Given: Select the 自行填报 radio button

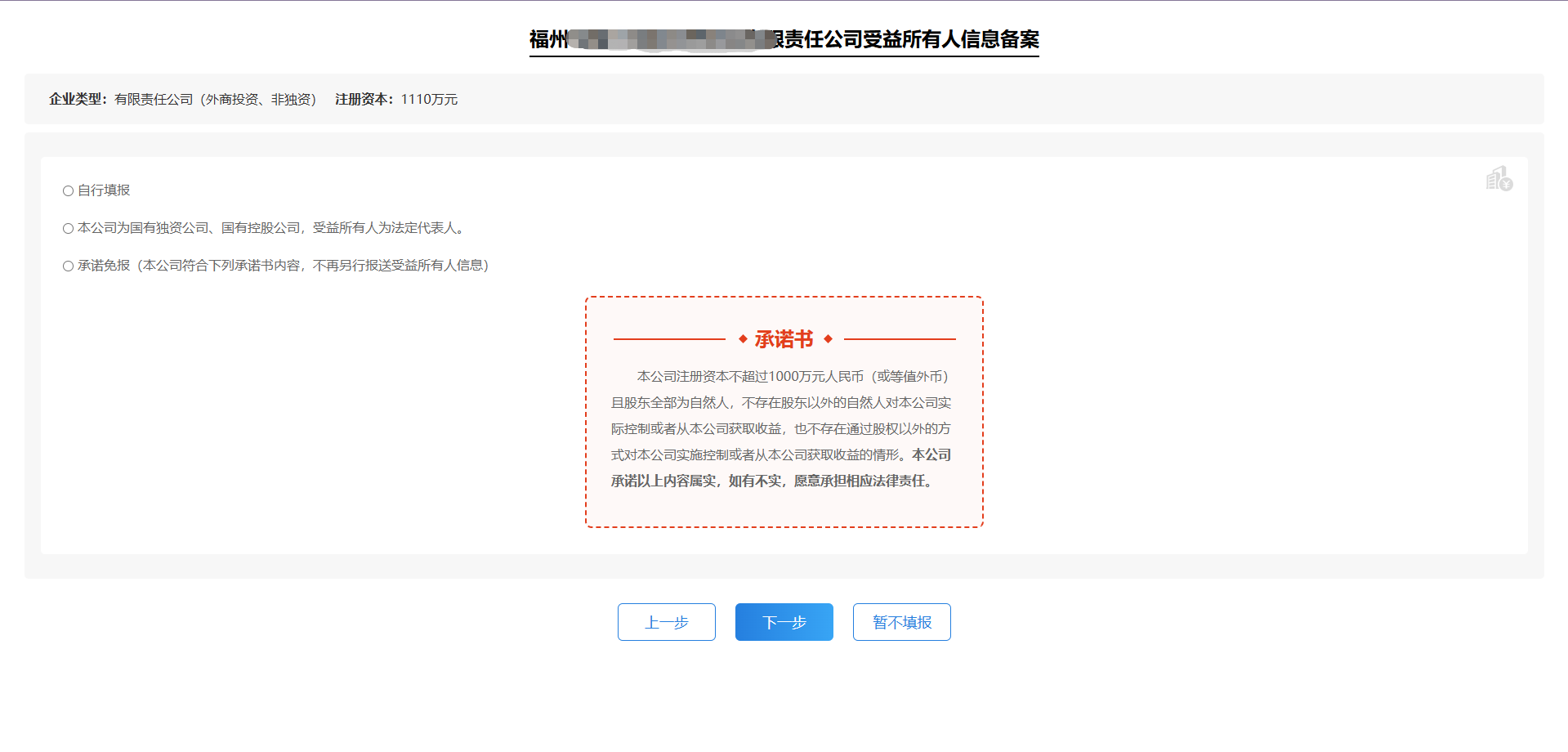Looking at the screenshot, I should click(x=69, y=190).
